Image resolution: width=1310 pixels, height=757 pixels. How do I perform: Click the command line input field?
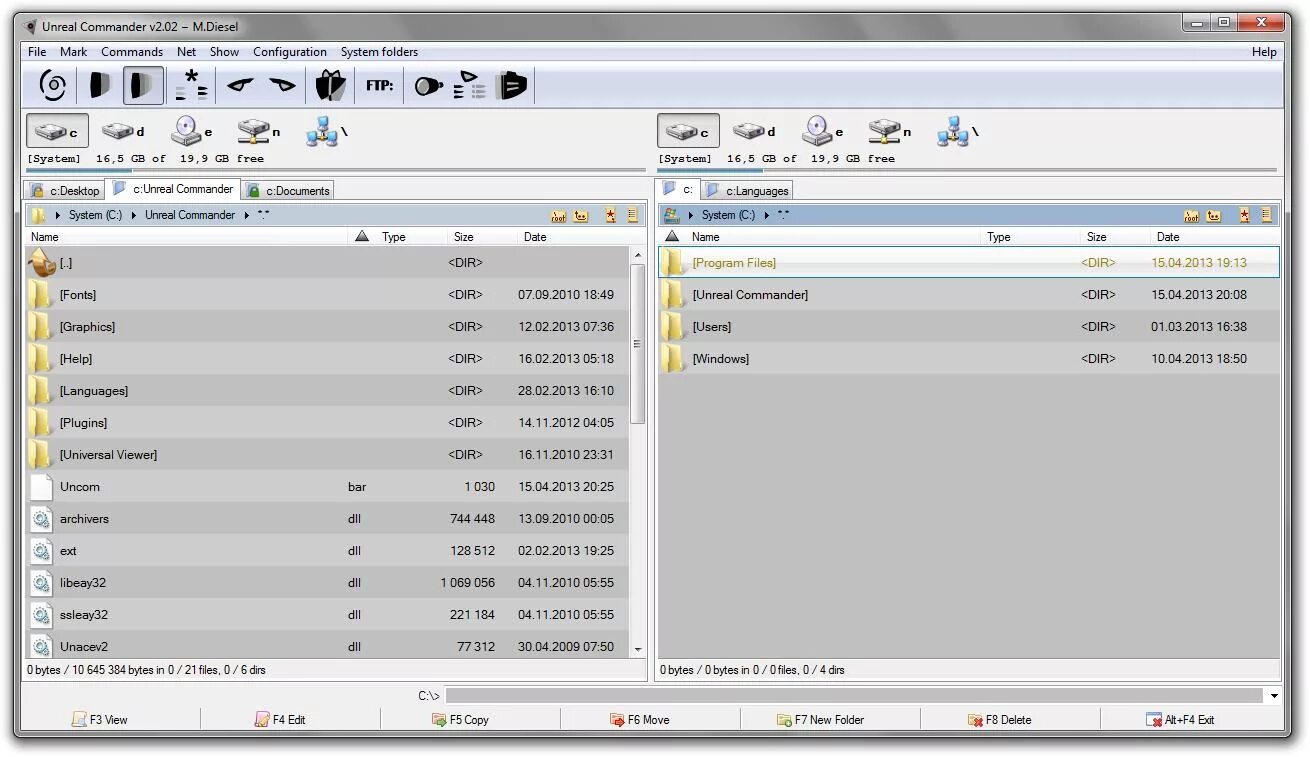[854, 696]
